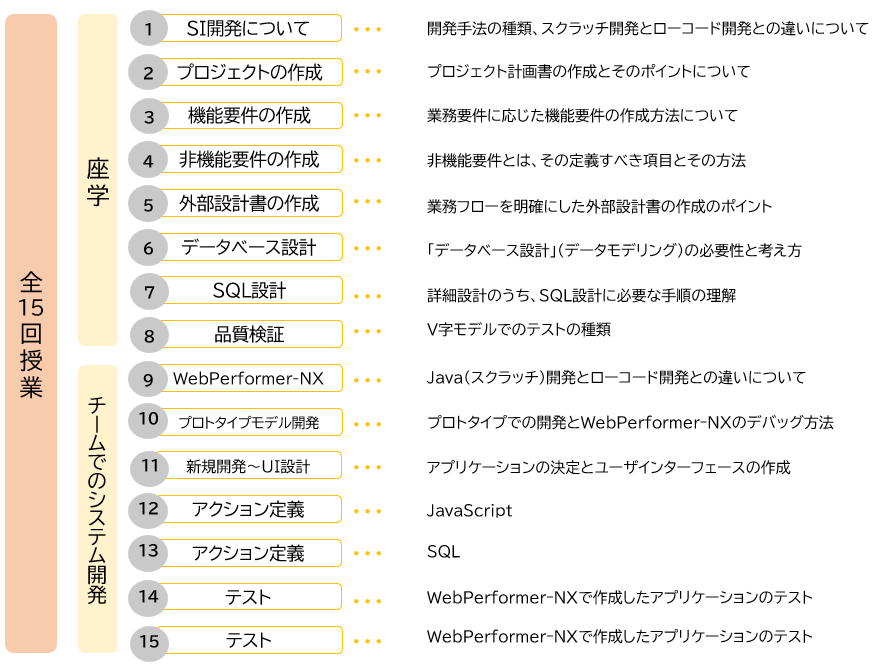This screenshot has width=880, height=670.
Task: Select the number 6 circle badge
Action: [x=149, y=248]
